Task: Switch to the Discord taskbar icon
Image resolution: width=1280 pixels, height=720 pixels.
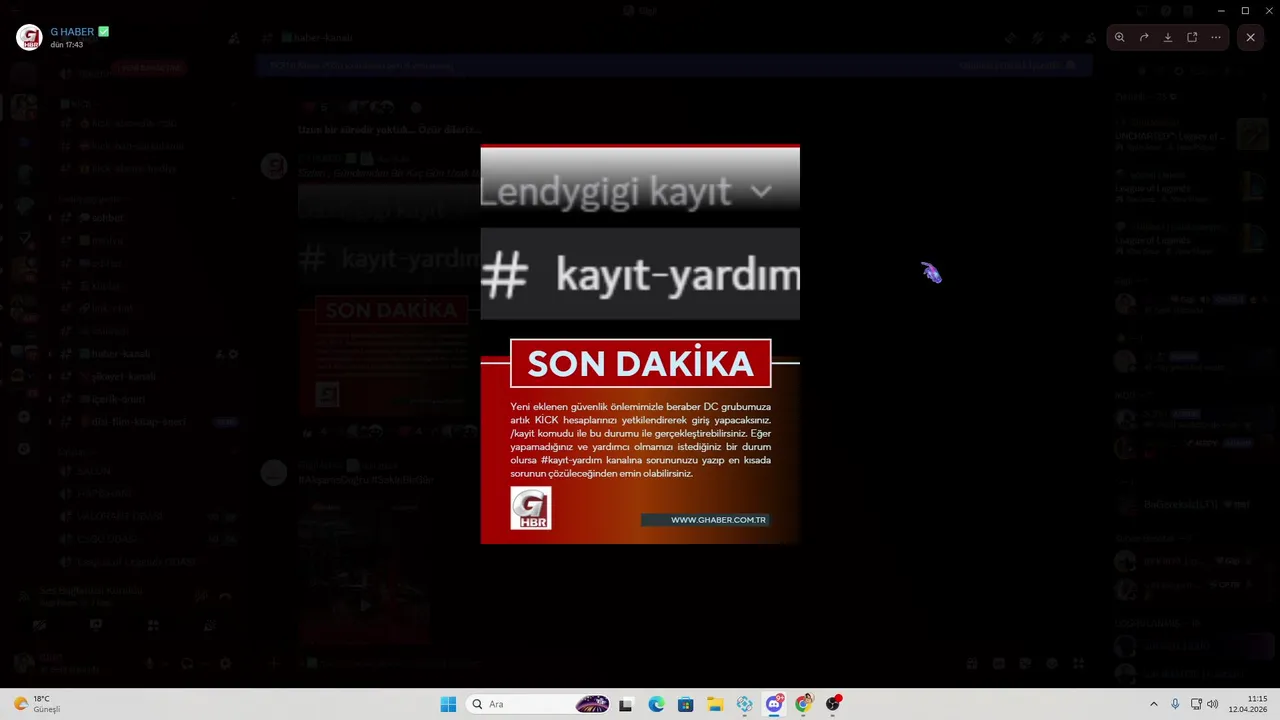Action: tap(774, 704)
